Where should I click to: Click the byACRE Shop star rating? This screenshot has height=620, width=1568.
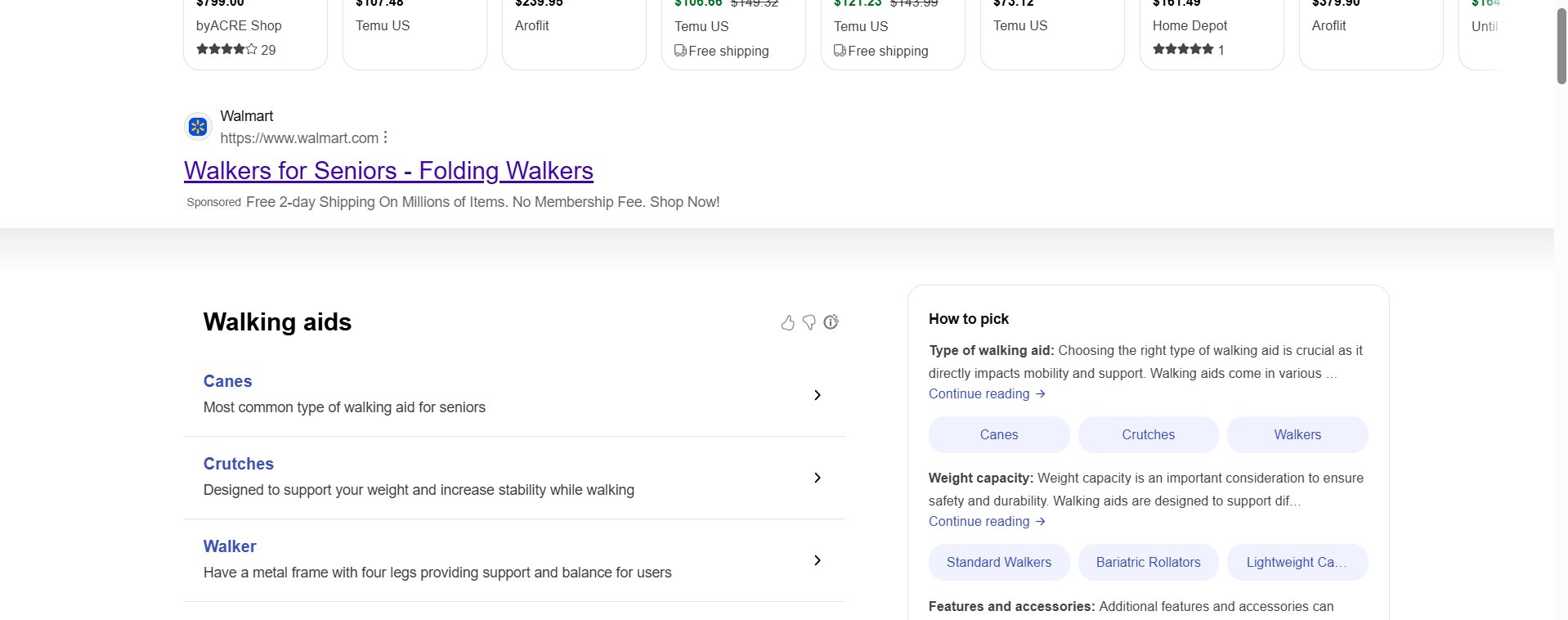[x=226, y=49]
